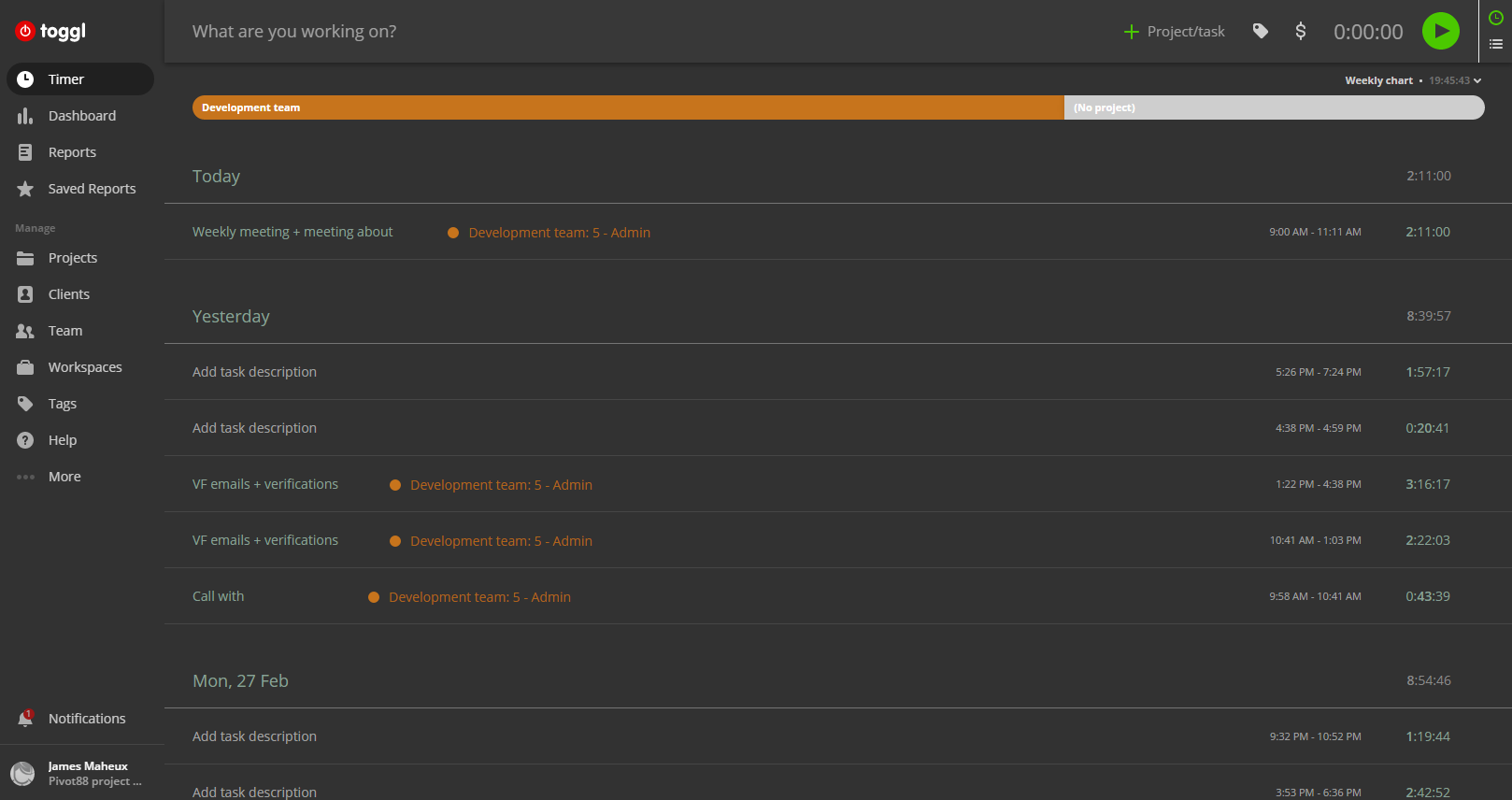Click the Reports document icon

[25, 152]
